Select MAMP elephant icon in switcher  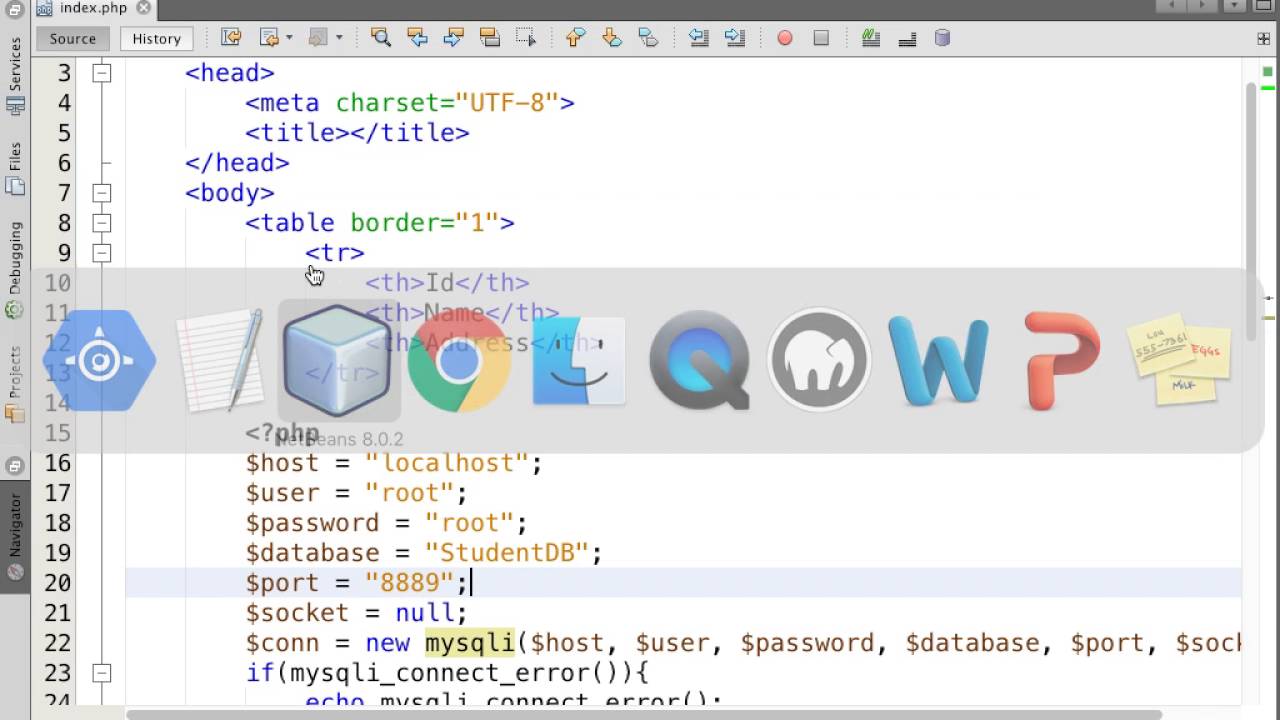click(819, 361)
